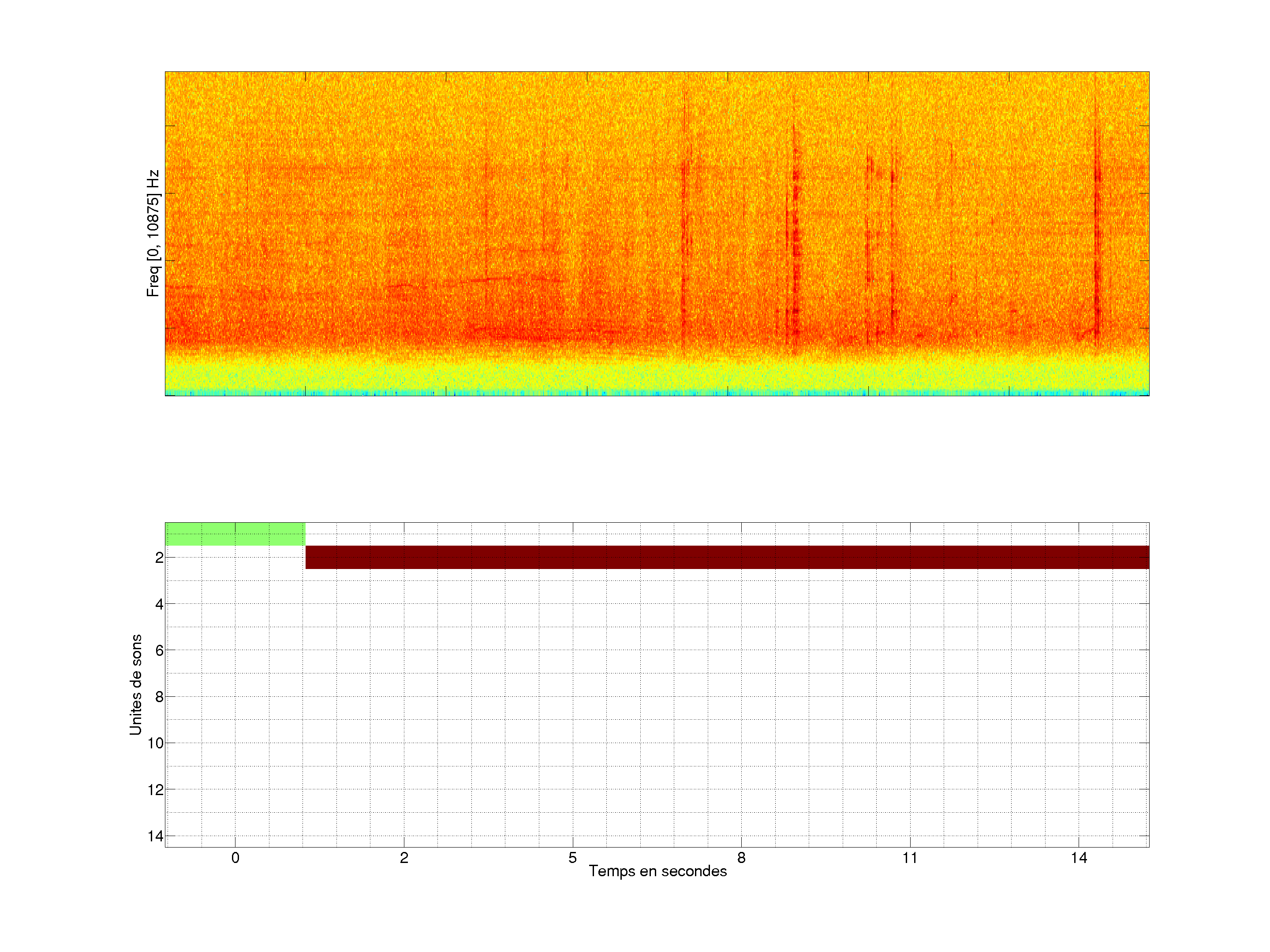1270x952 pixels.
Task: Click y-axis tick label '6'
Action: pos(159,650)
